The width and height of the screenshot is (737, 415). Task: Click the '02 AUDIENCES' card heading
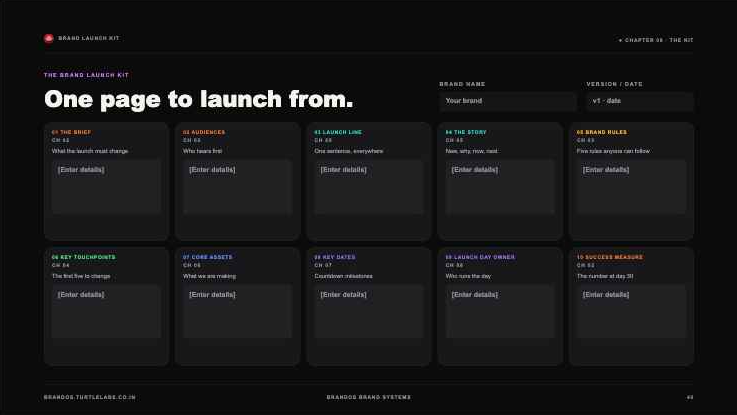(204, 133)
